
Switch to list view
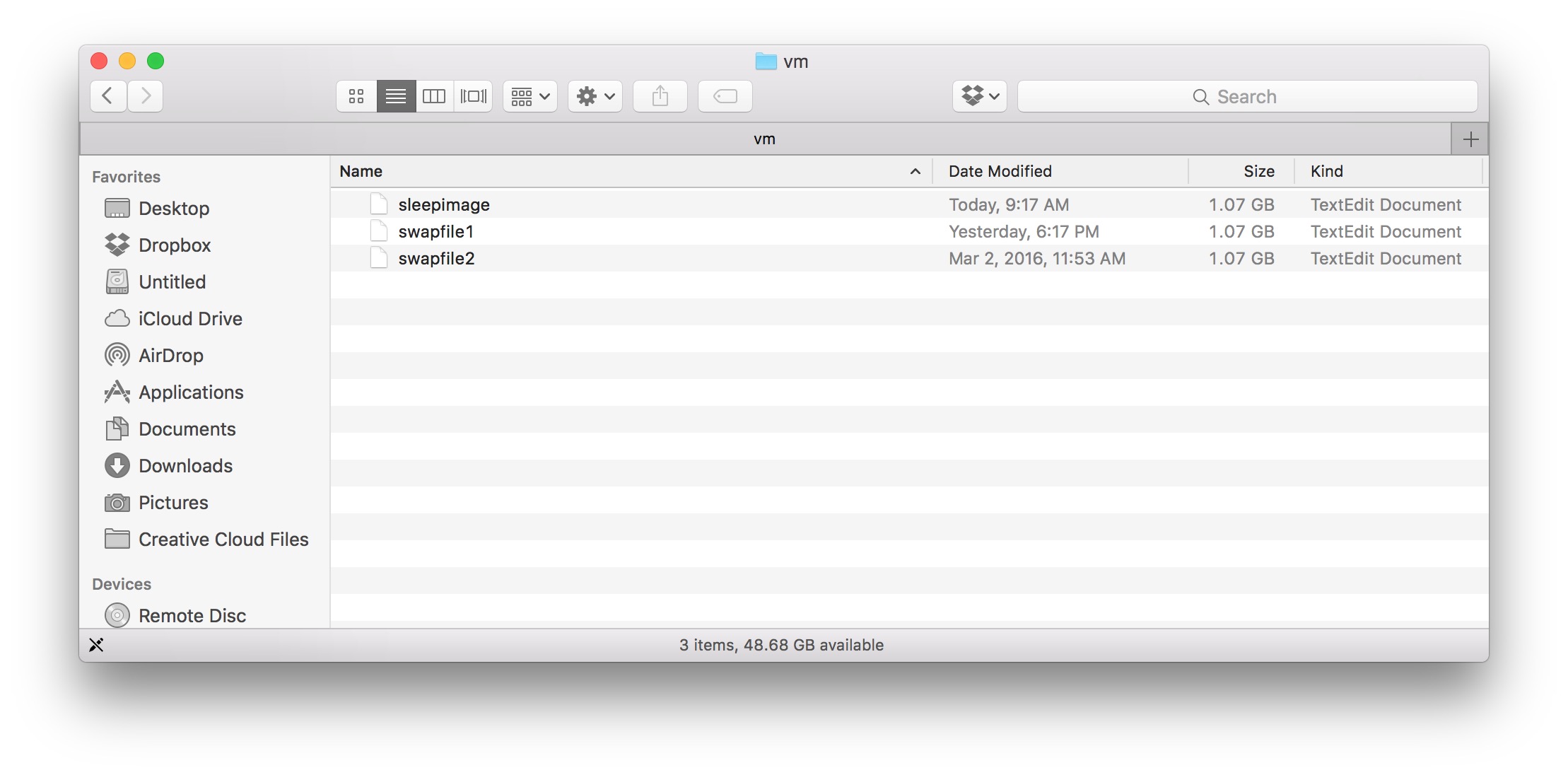396,96
